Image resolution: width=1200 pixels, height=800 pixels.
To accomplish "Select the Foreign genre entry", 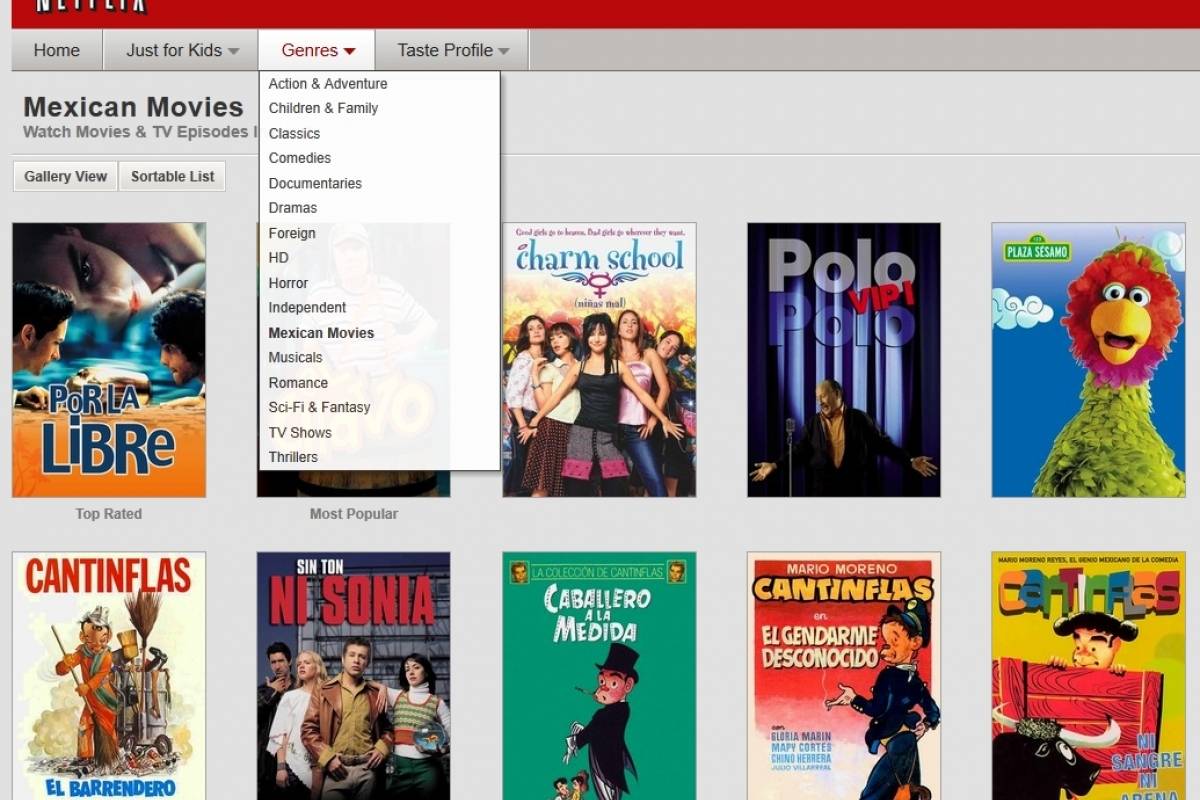I will point(292,233).
